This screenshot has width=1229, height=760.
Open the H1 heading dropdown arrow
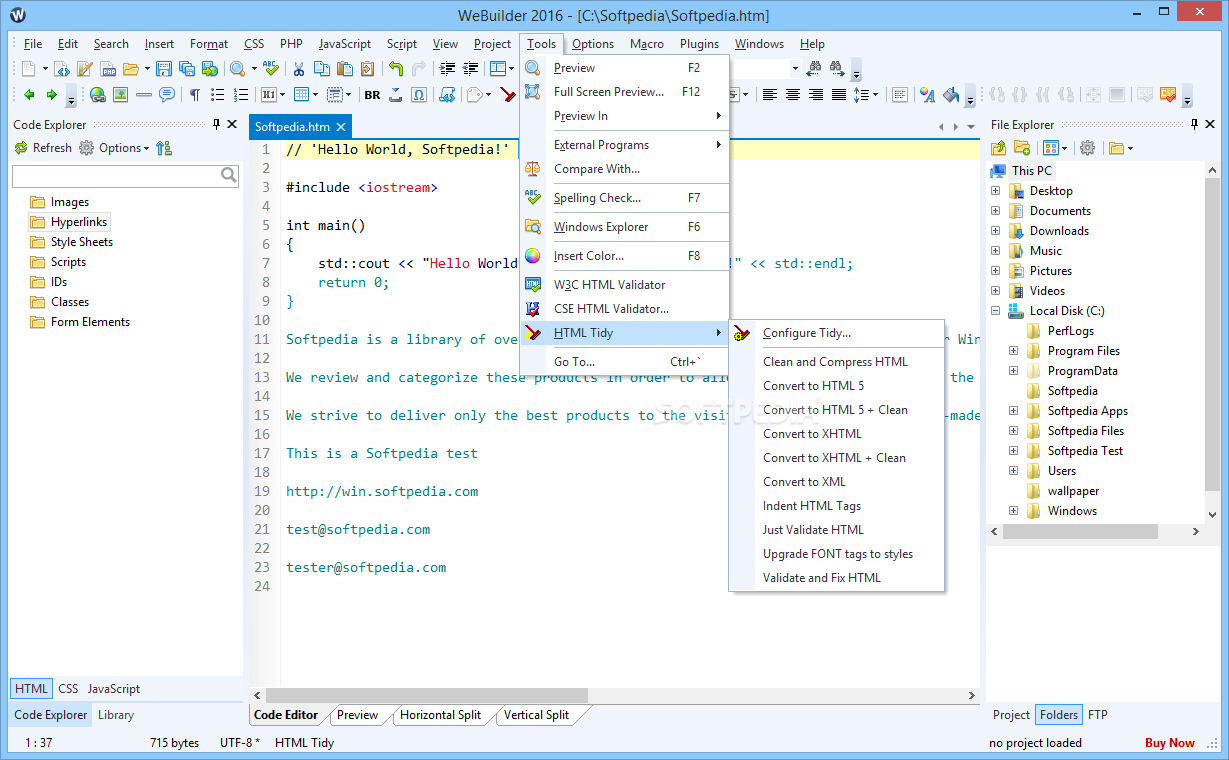(281, 95)
